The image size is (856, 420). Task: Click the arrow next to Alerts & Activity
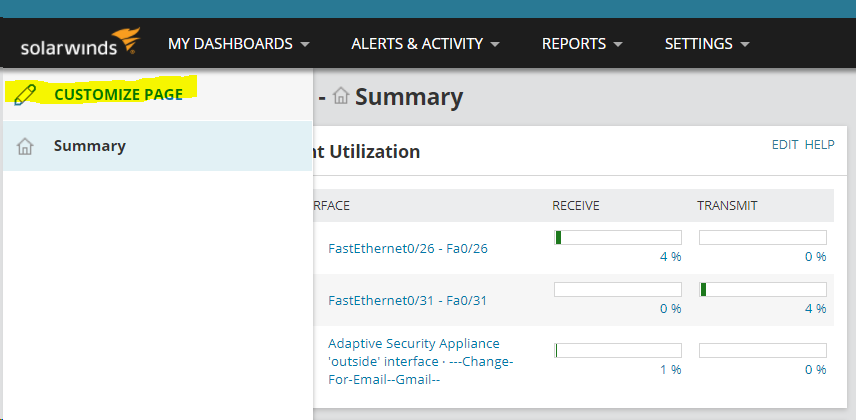495,44
